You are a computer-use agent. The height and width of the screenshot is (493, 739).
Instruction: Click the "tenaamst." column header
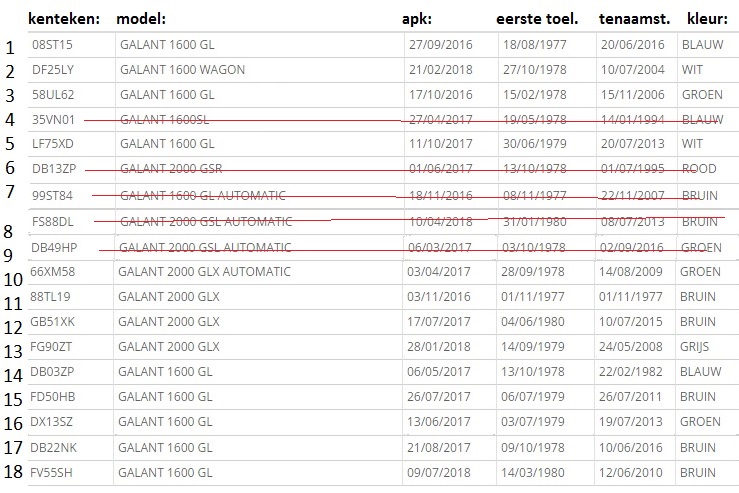coord(634,19)
